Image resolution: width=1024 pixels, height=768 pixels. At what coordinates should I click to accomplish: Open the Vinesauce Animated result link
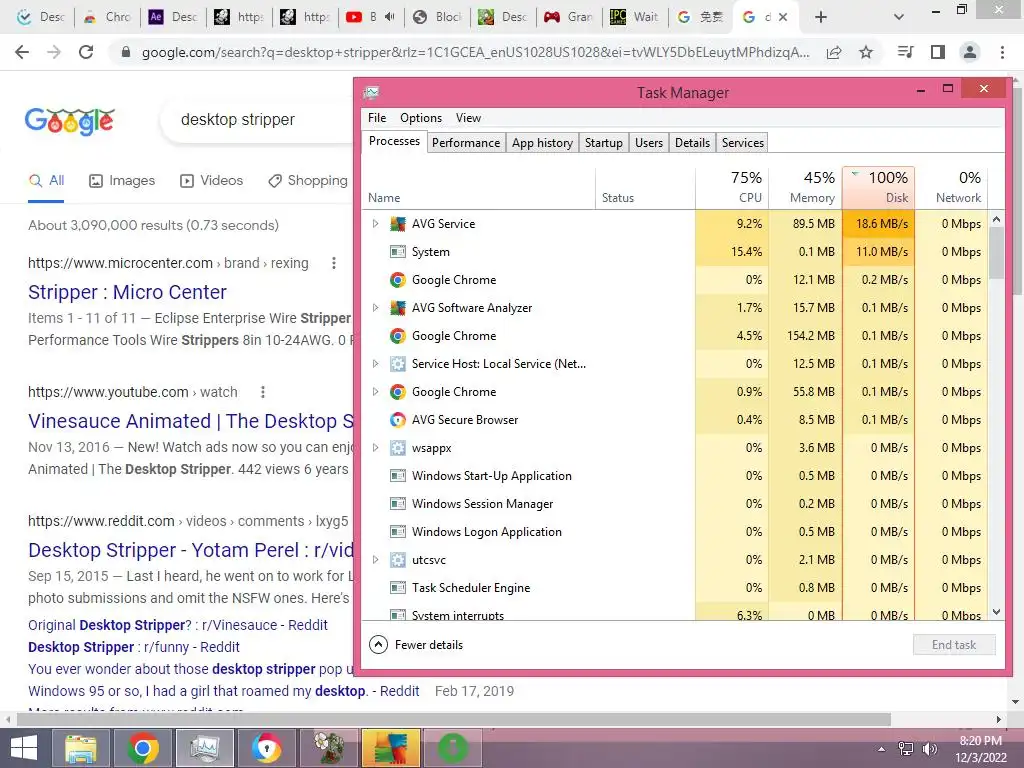point(191,421)
